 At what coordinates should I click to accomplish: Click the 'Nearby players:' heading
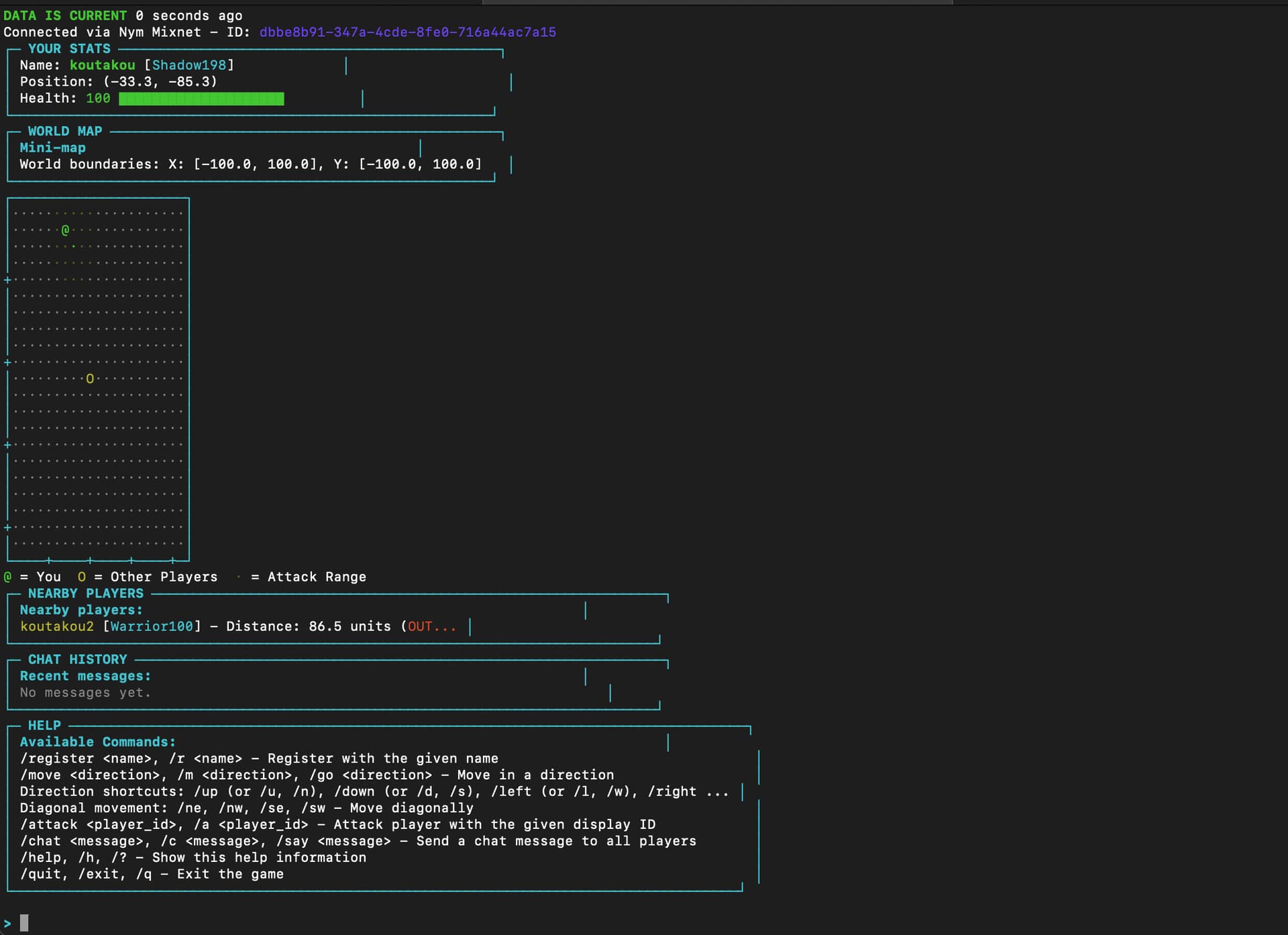click(x=81, y=610)
